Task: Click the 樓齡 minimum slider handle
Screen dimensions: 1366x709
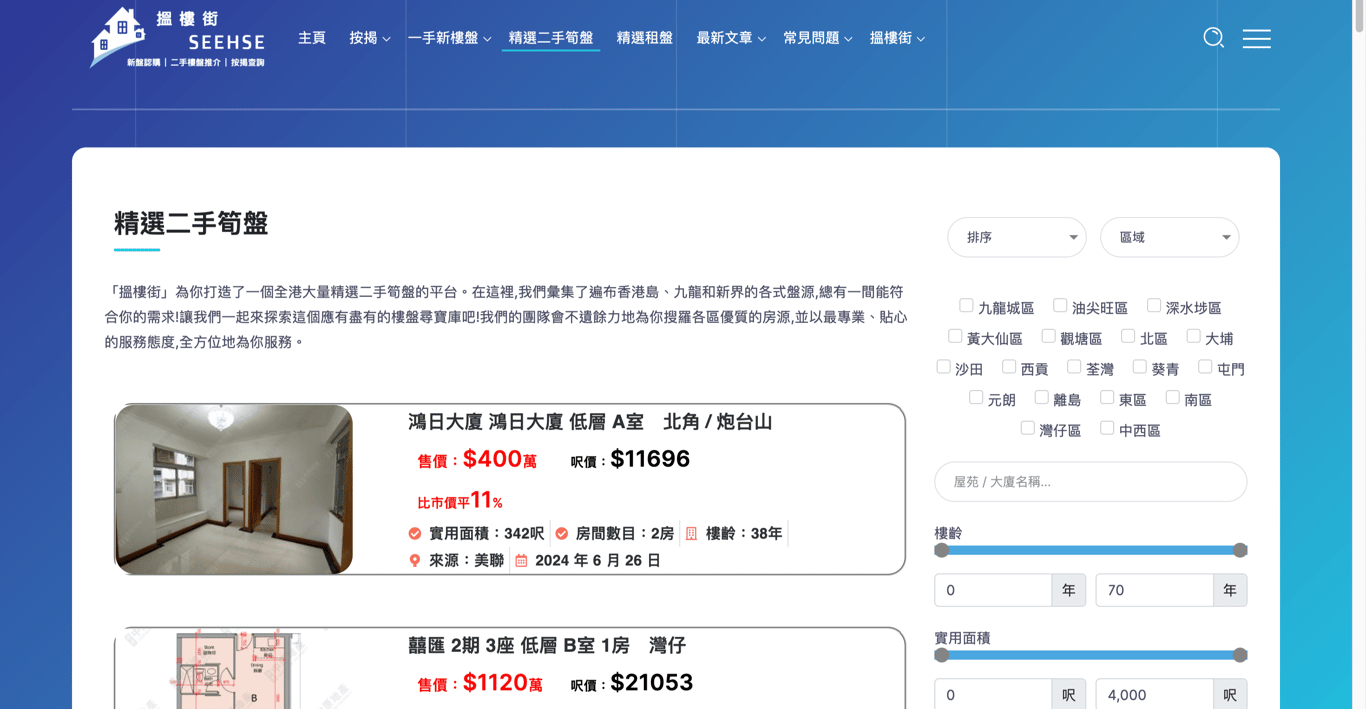Action: [941, 550]
